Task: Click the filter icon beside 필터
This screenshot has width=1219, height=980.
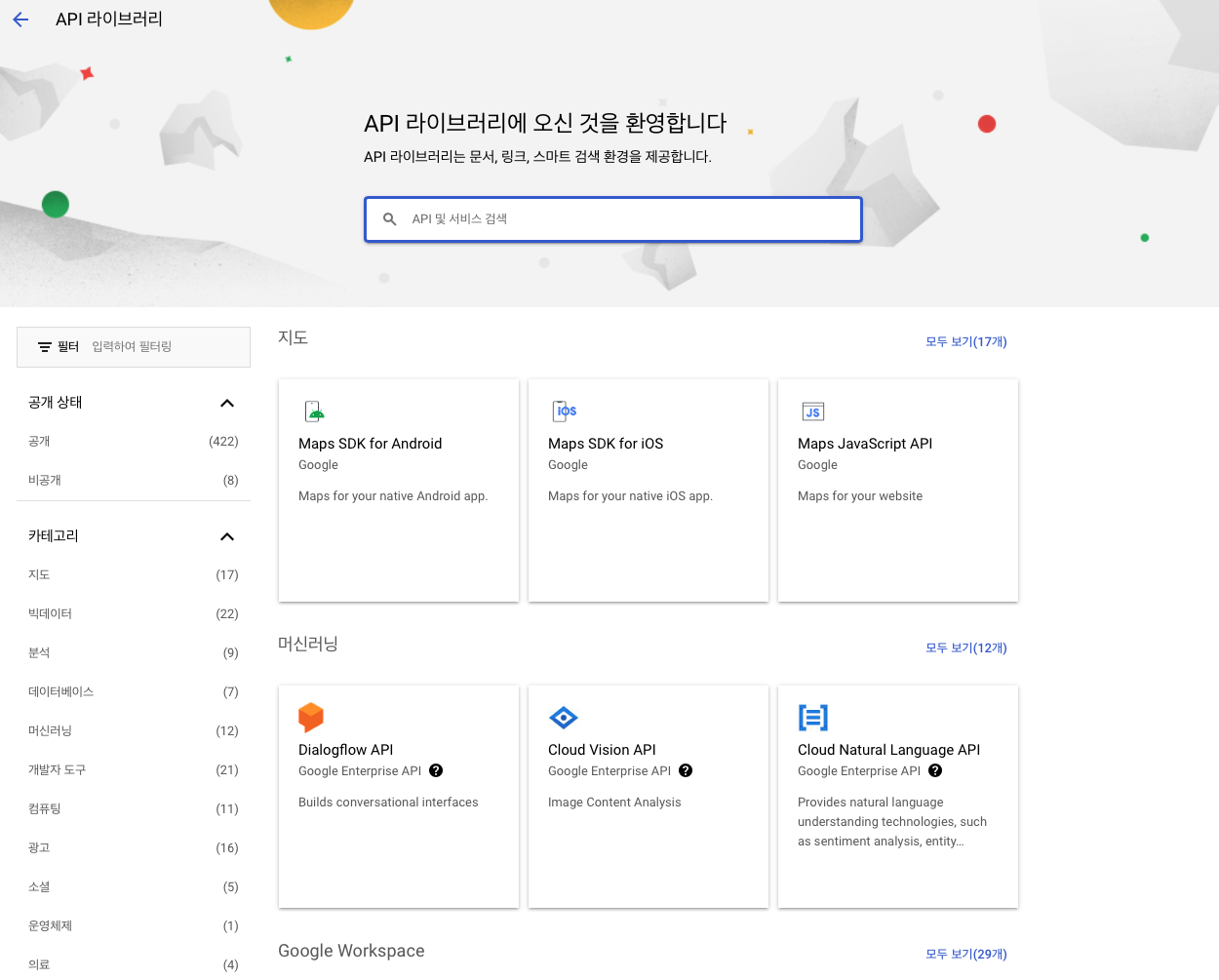Action: coord(45,347)
